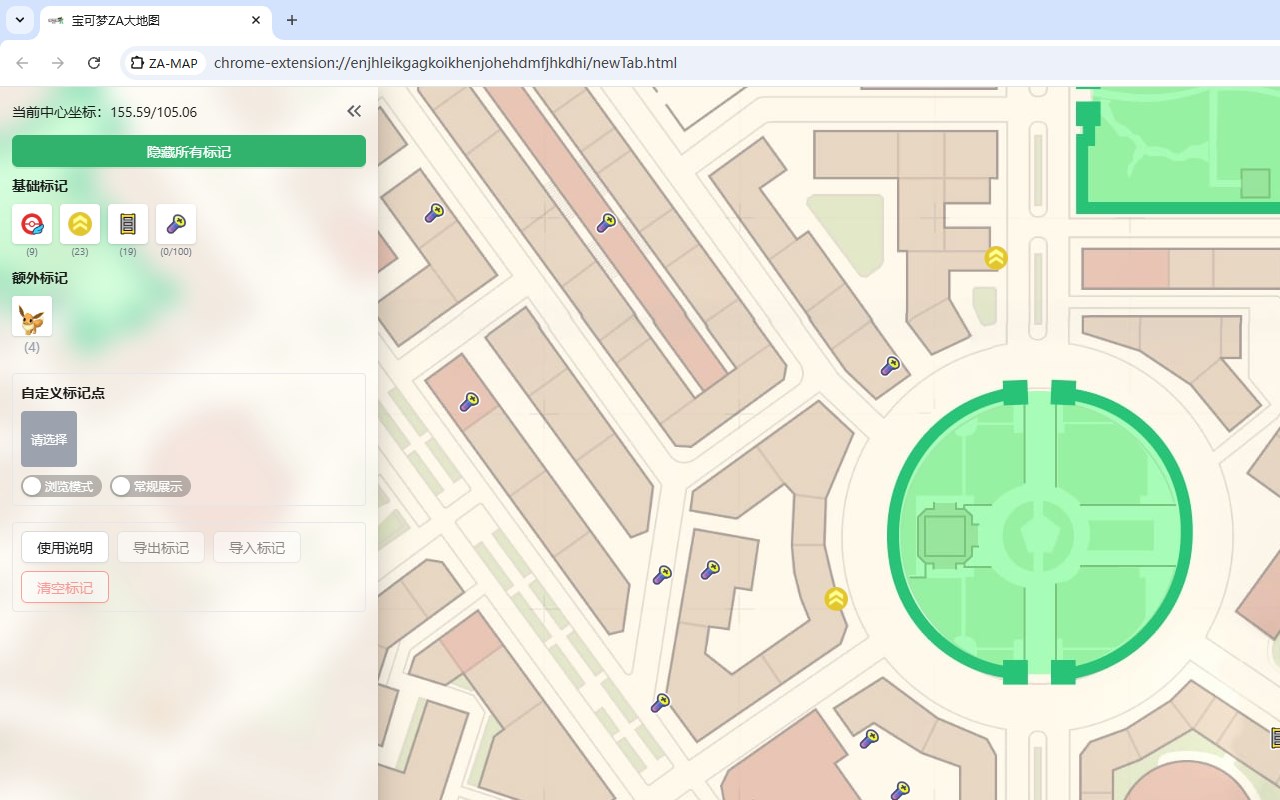Switch on the 常规展示 toggle
Screen dimensions: 1280x800
point(150,486)
